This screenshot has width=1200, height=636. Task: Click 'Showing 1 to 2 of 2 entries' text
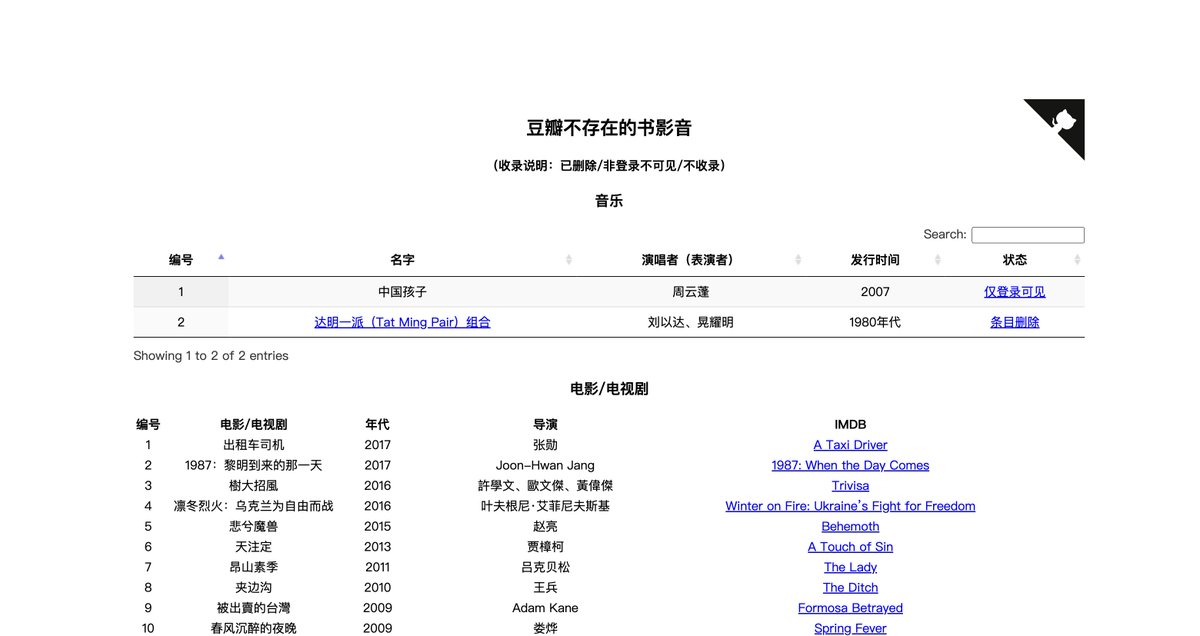pyautogui.click(x=211, y=356)
